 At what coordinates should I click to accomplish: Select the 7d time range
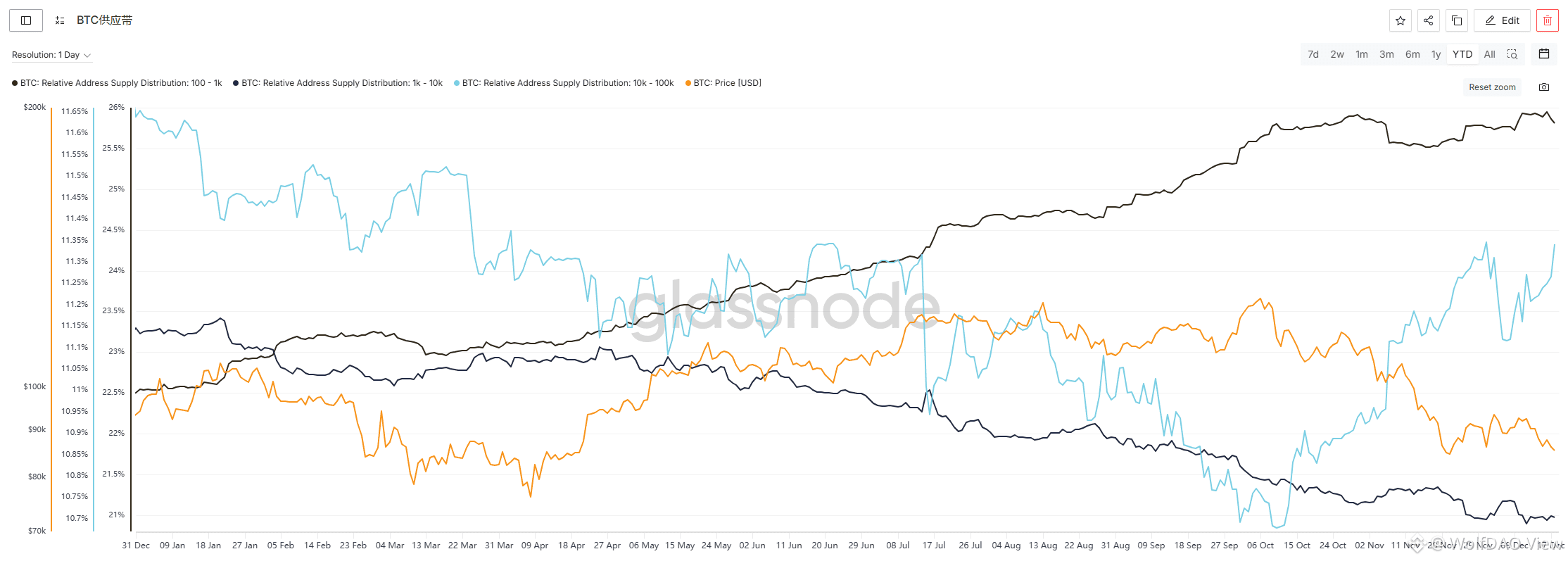[1313, 54]
